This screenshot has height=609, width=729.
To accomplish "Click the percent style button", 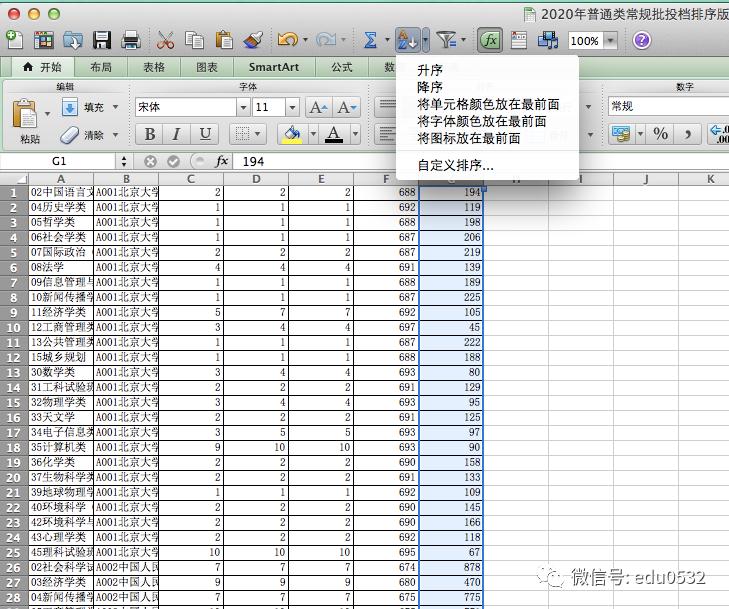I will click(661, 135).
